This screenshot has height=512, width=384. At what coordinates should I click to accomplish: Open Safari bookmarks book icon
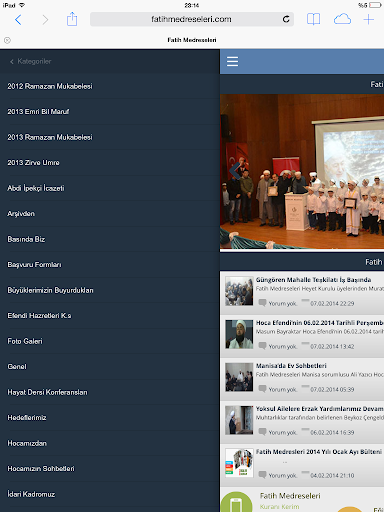pyautogui.click(x=313, y=19)
